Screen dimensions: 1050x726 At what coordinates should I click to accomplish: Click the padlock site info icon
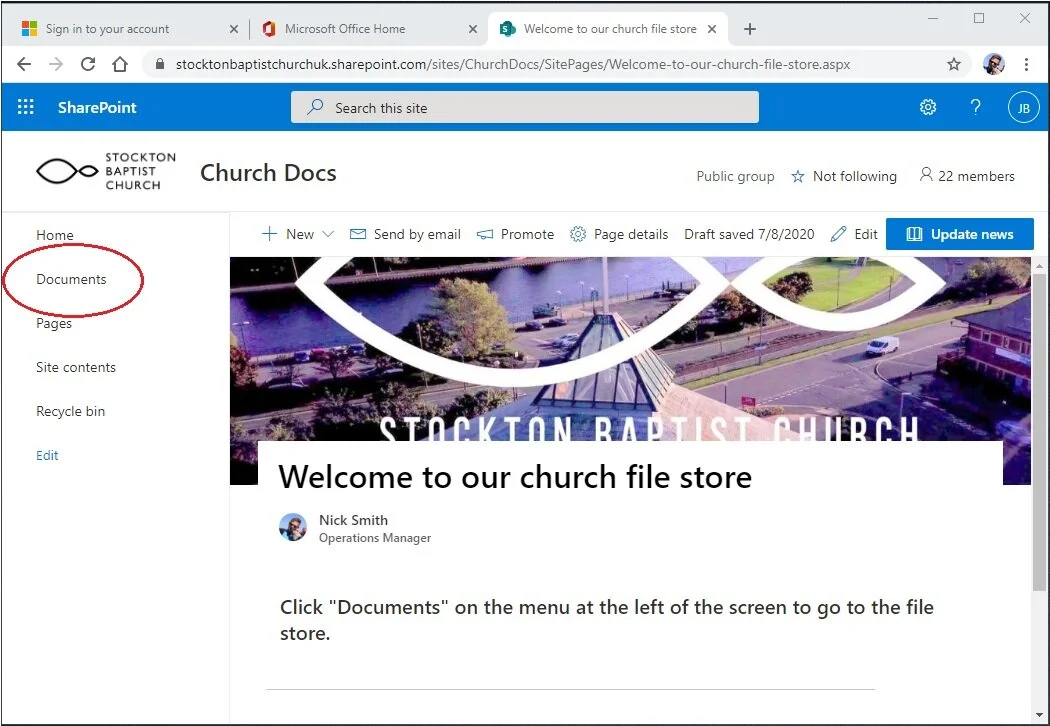pyautogui.click(x=159, y=64)
